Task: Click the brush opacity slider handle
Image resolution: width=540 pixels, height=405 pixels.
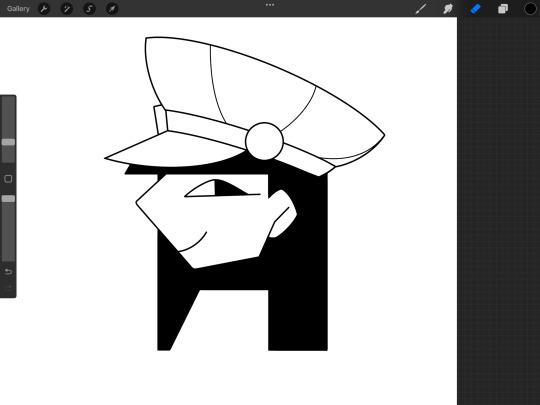Action: click(x=8, y=199)
